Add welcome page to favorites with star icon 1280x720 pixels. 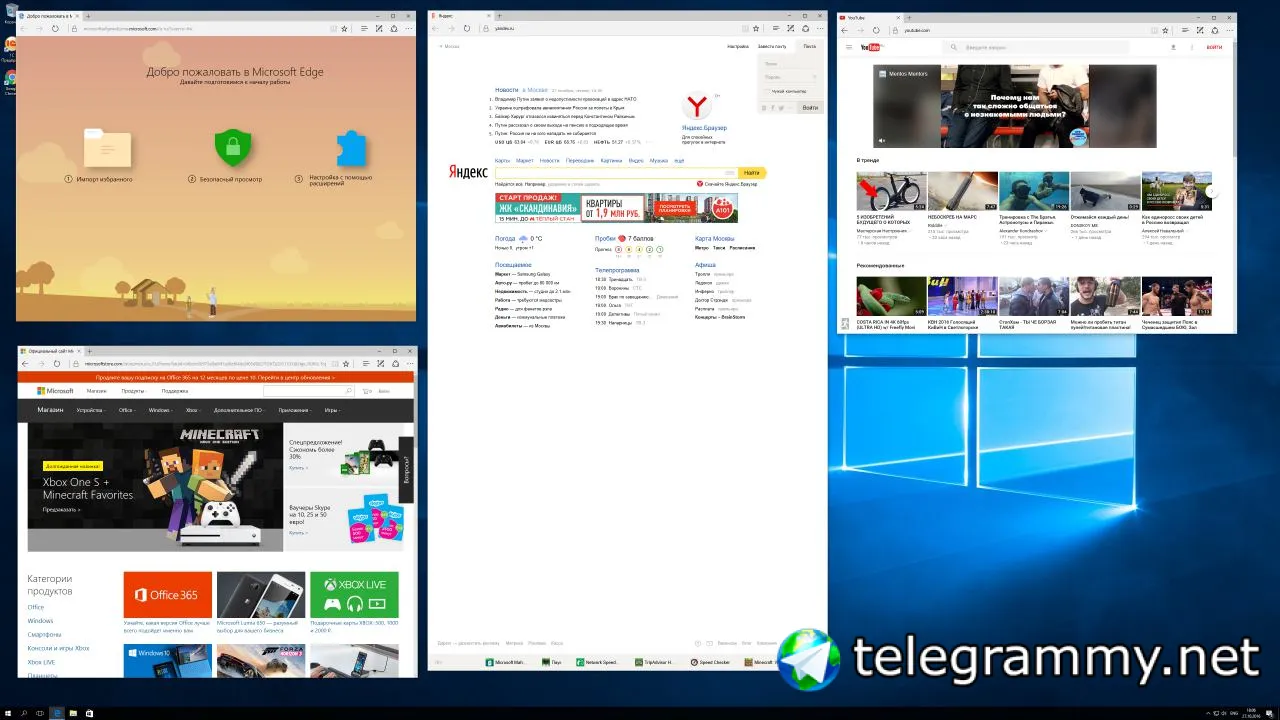click(x=345, y=29)
